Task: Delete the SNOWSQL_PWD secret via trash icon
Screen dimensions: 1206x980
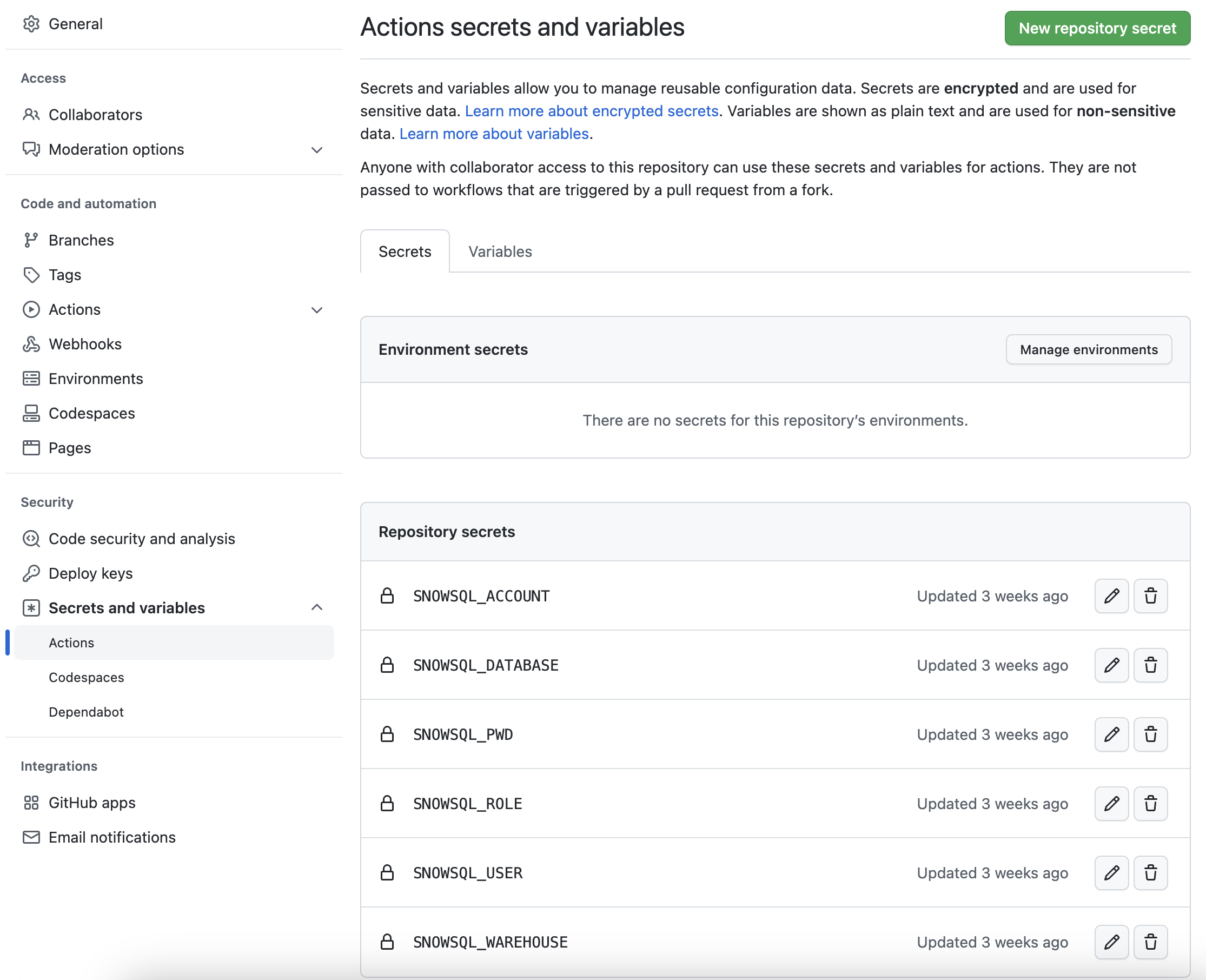Action: tap(1151, 734)
